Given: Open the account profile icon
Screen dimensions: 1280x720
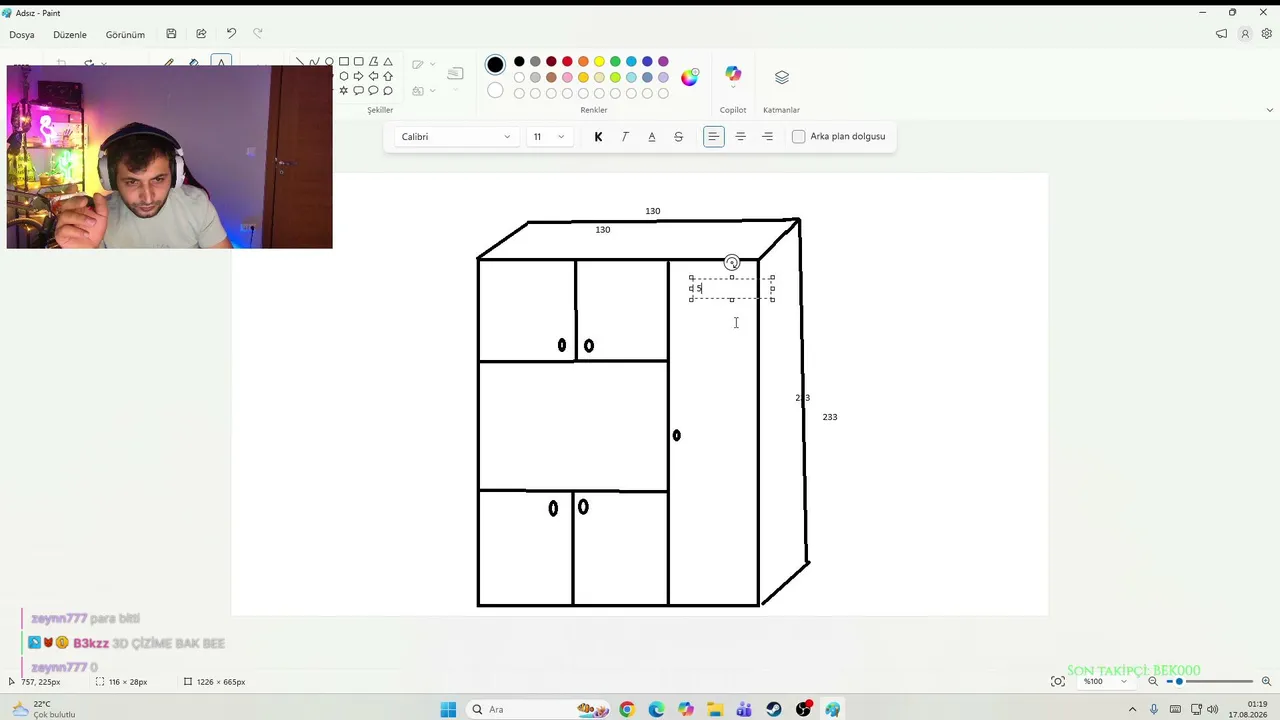Looking at the screenshot, I should 1245,34.
